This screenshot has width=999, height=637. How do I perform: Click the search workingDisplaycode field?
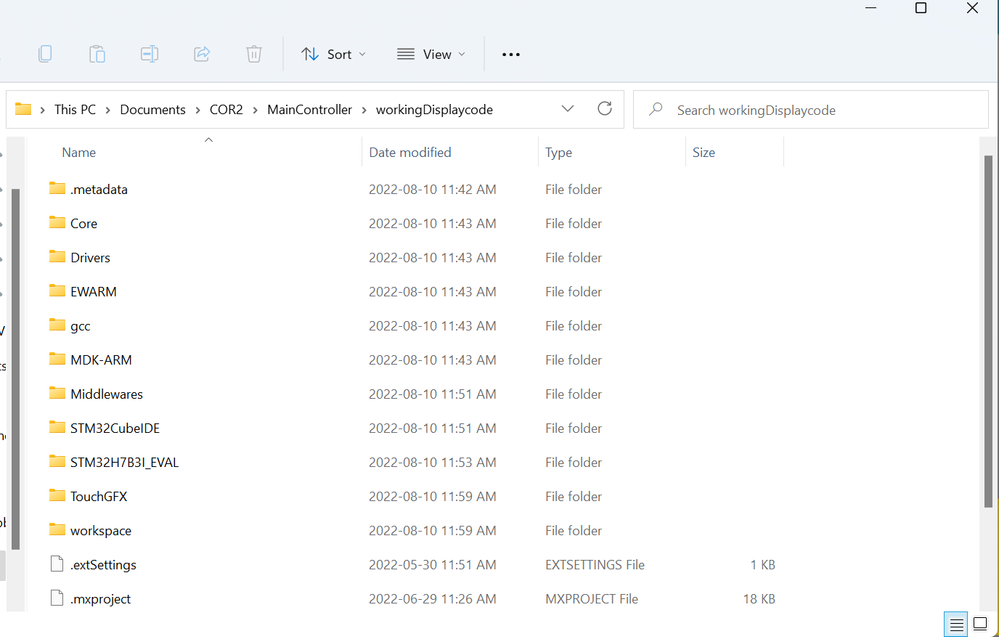point(810,110)
